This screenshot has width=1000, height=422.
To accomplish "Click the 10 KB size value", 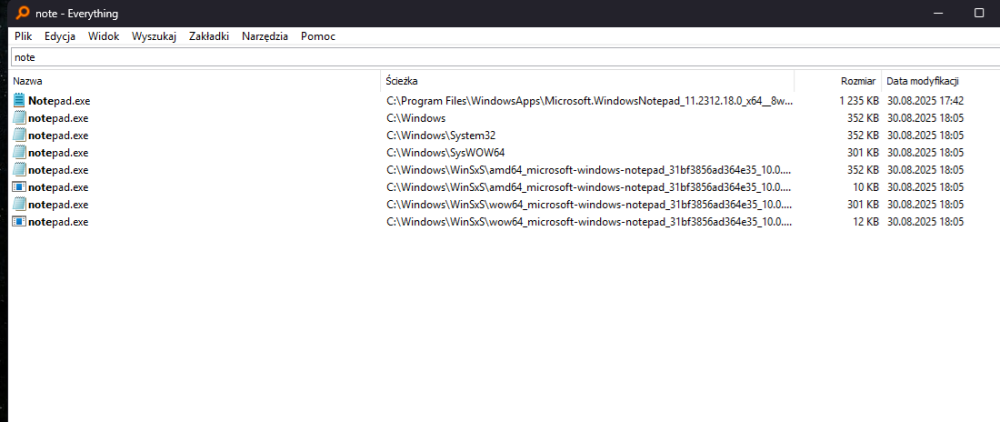I will (x=865, y=187).
